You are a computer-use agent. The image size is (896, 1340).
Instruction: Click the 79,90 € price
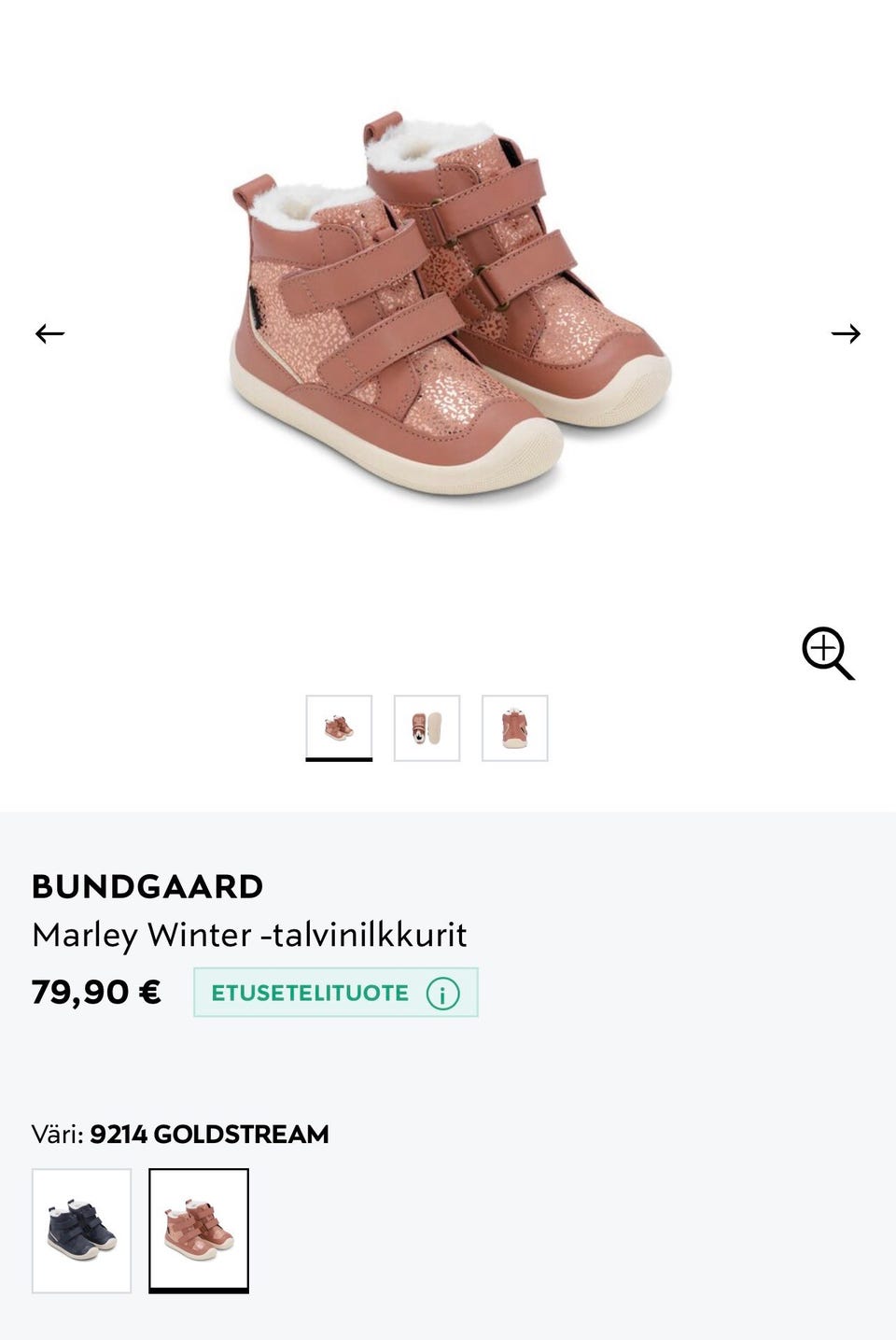coord(96,992)
